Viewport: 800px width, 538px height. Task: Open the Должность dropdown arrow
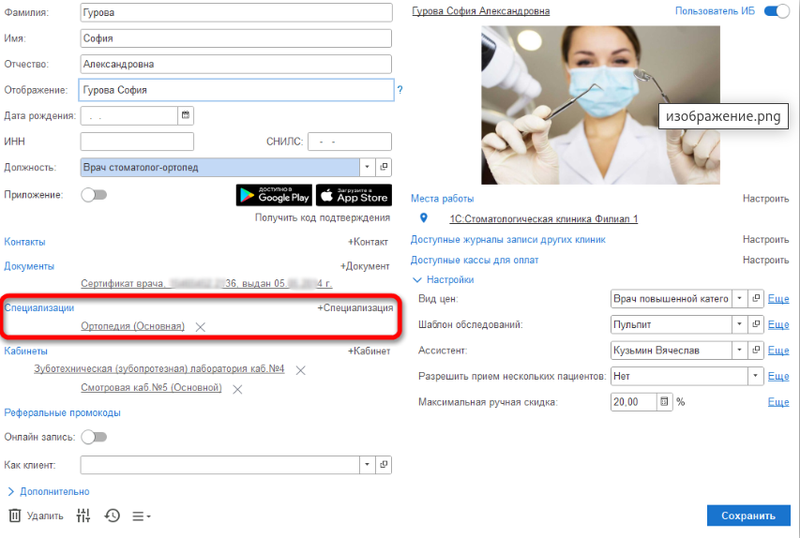click(367, 167)
